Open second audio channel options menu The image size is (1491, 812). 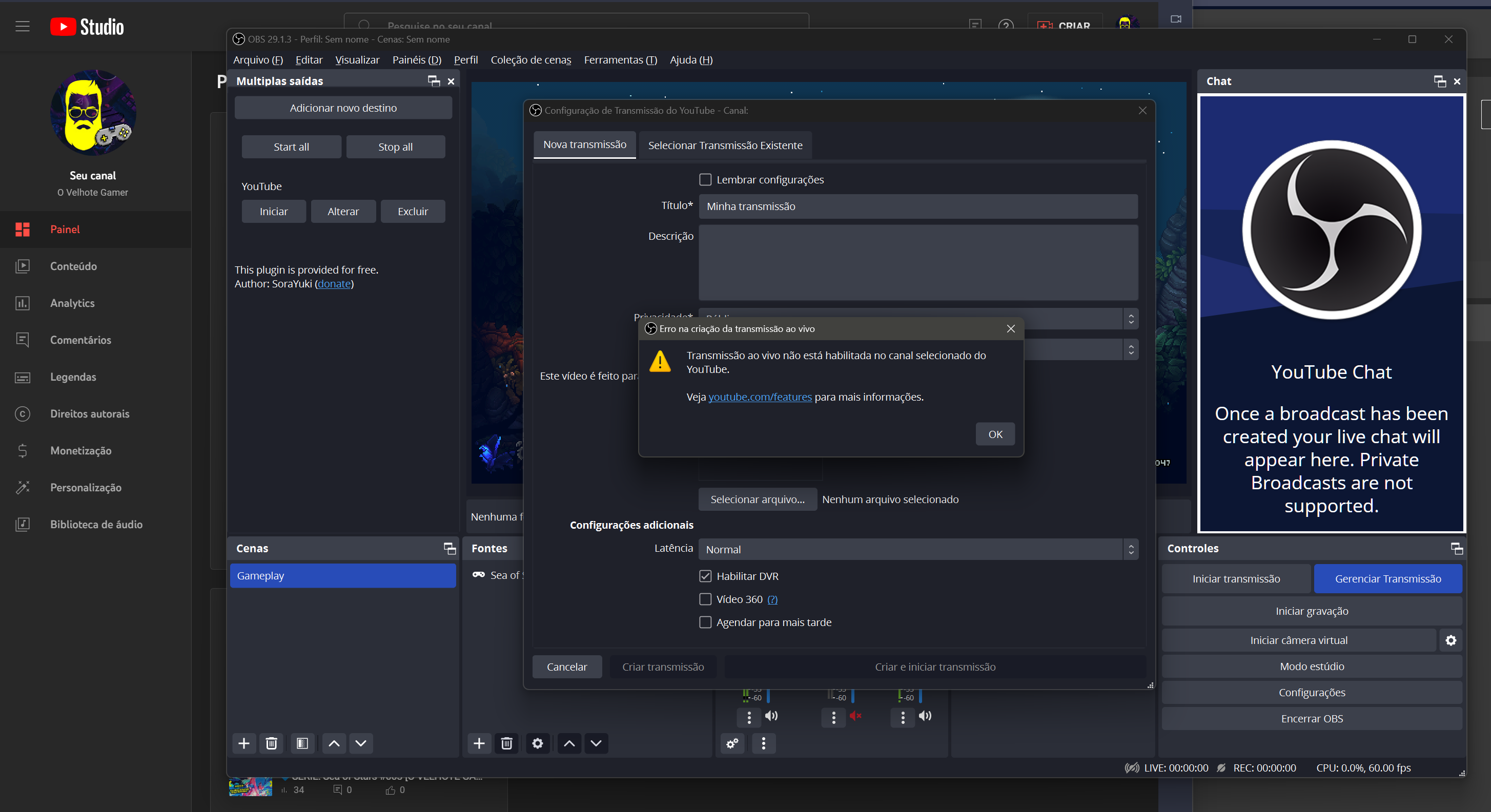[x=833, y=717]
